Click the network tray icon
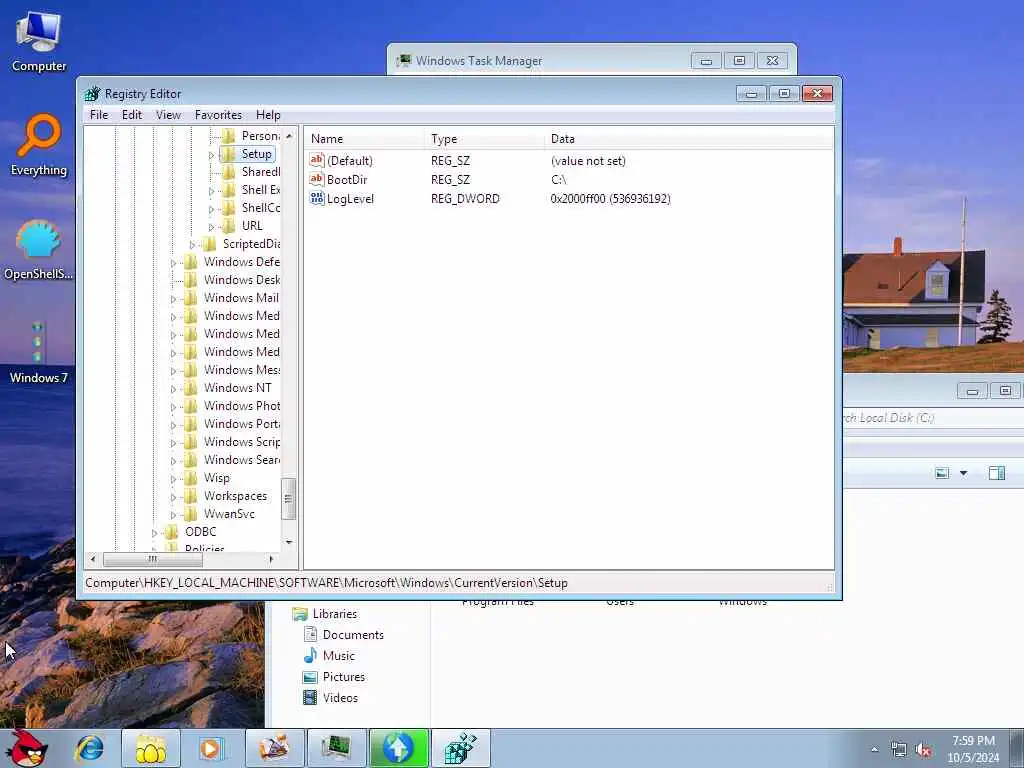Image resolution: width=1024 pixels, height=768 pixels. click(899, 750)
